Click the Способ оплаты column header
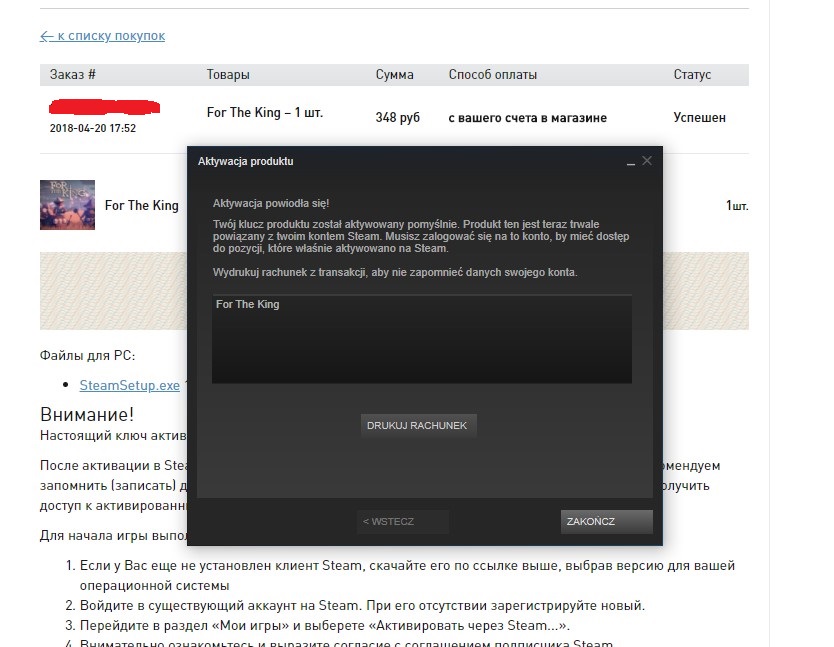 click(x=493, y=74)
